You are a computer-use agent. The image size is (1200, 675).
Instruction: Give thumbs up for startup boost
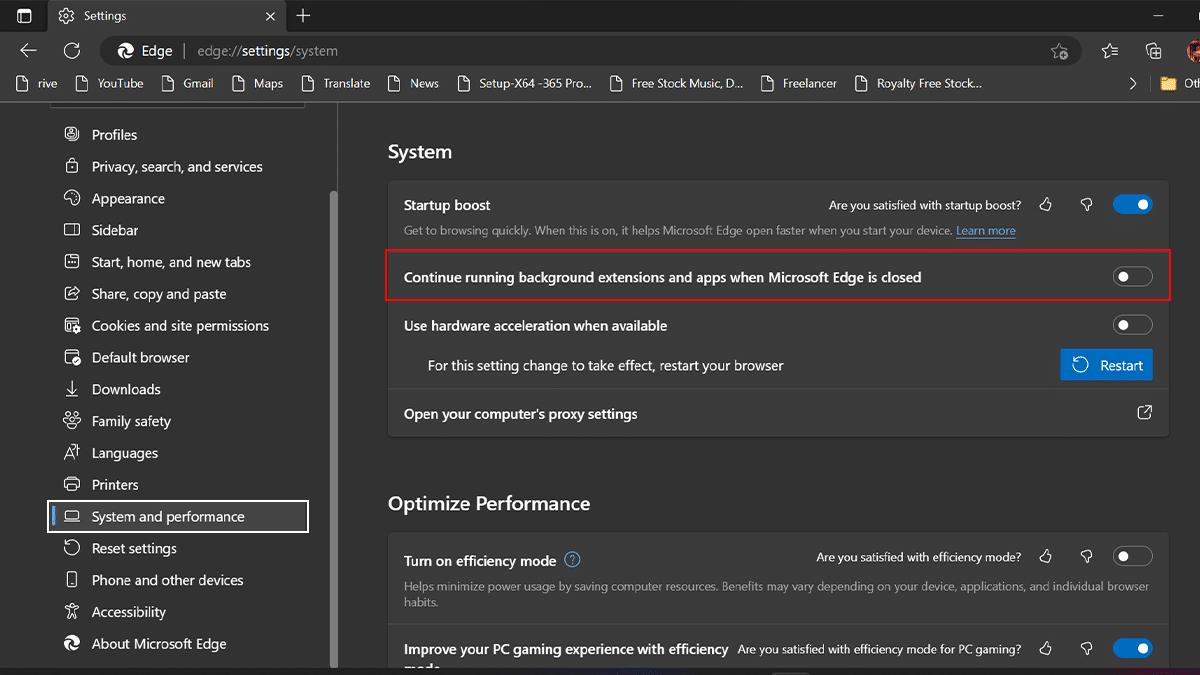(x=1046, y=205)
